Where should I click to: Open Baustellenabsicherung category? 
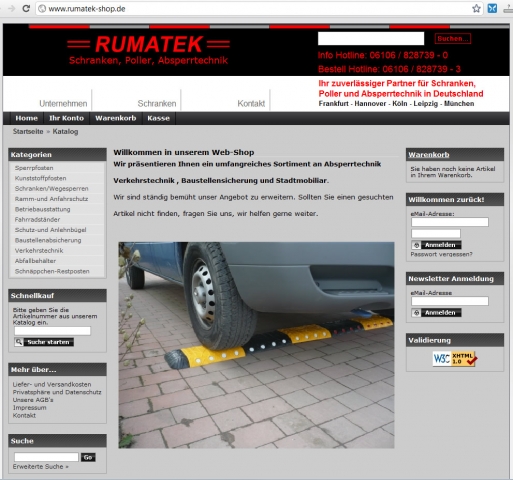[x=48, y=240]
